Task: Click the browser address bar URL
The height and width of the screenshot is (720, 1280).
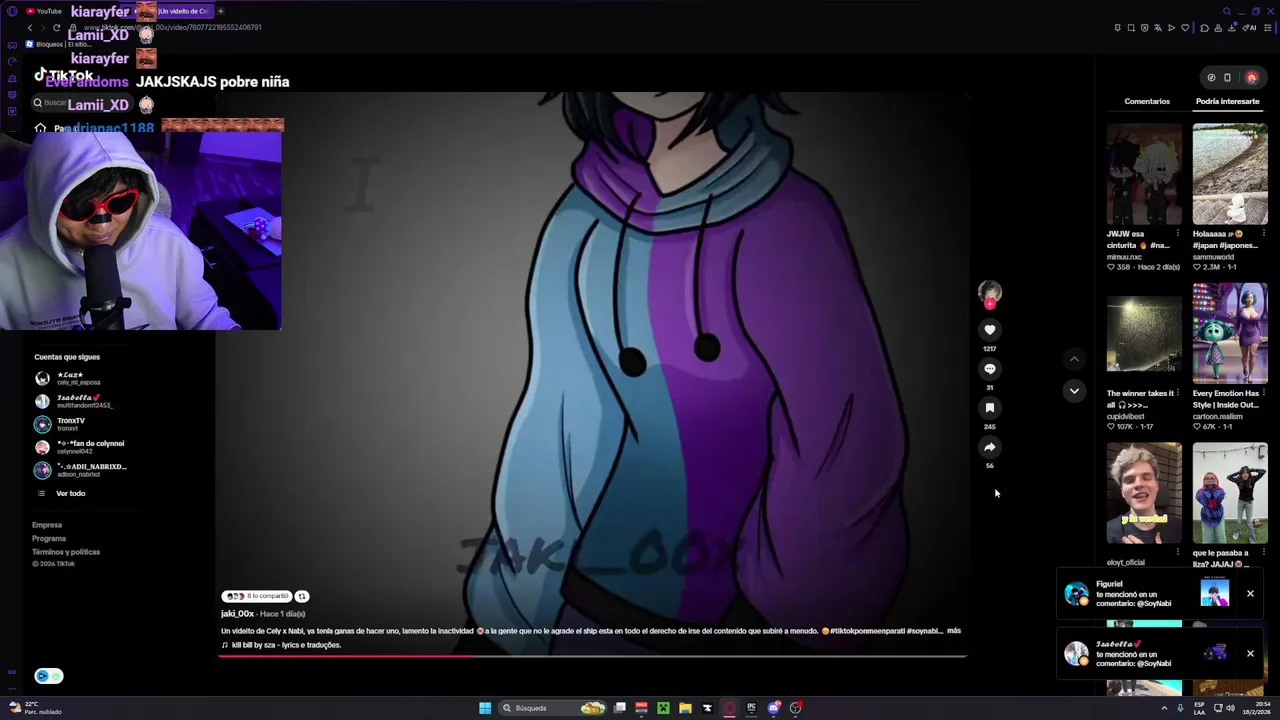Action: [172, 28]
